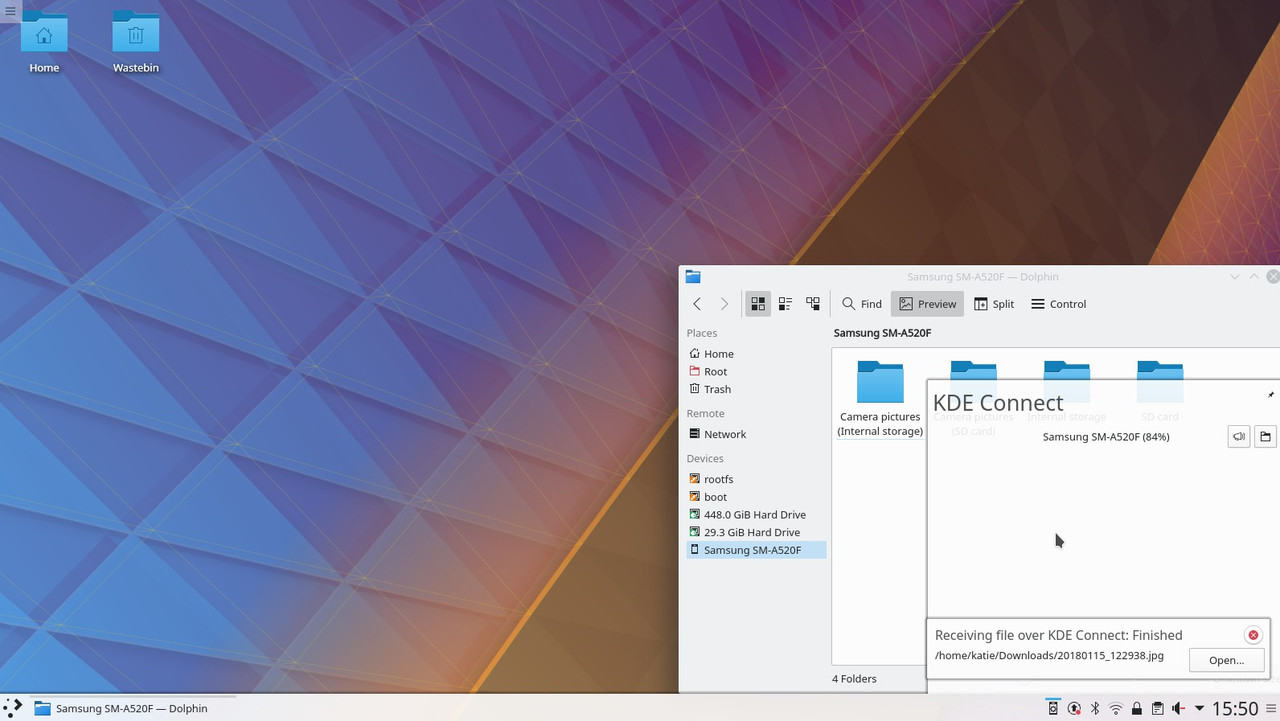Go forward in Dolphin navigation
The width and height of the screenshot is (1280, 721).
point(724,304)
